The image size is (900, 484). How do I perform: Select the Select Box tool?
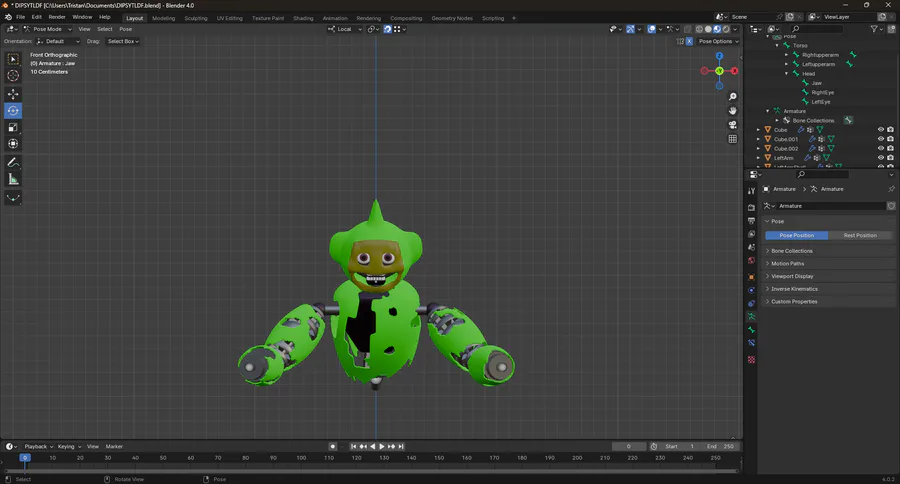tap(13, 59)
